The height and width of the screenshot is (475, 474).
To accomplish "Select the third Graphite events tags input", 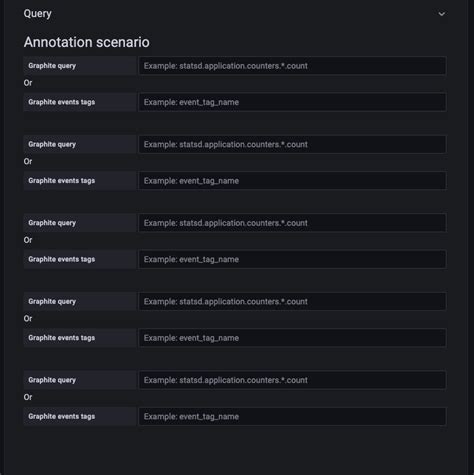I will [x=292, y=259].
